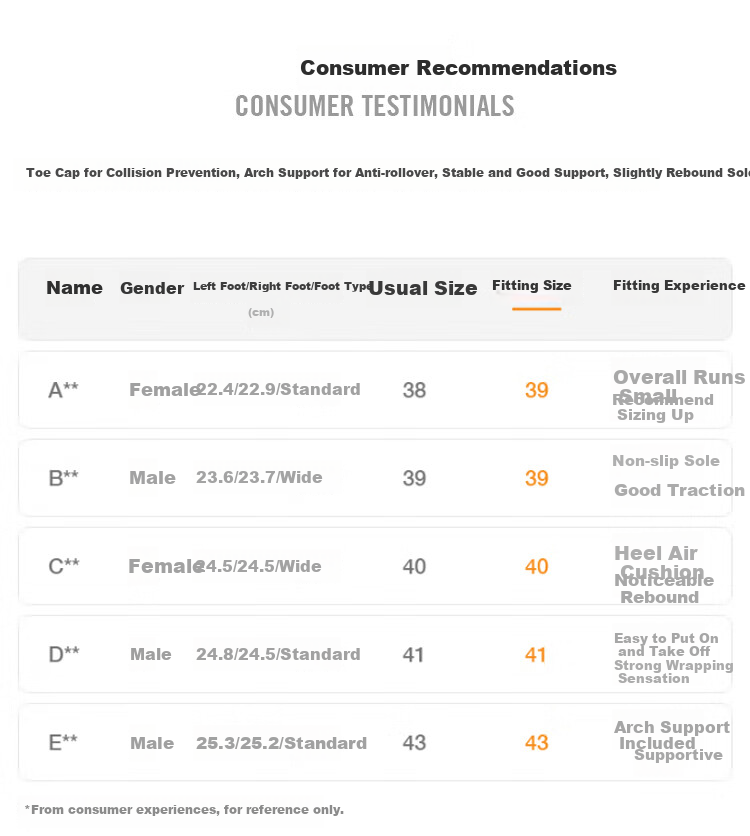Select Non-slip Sole Good Traction text

pos(679,476)
